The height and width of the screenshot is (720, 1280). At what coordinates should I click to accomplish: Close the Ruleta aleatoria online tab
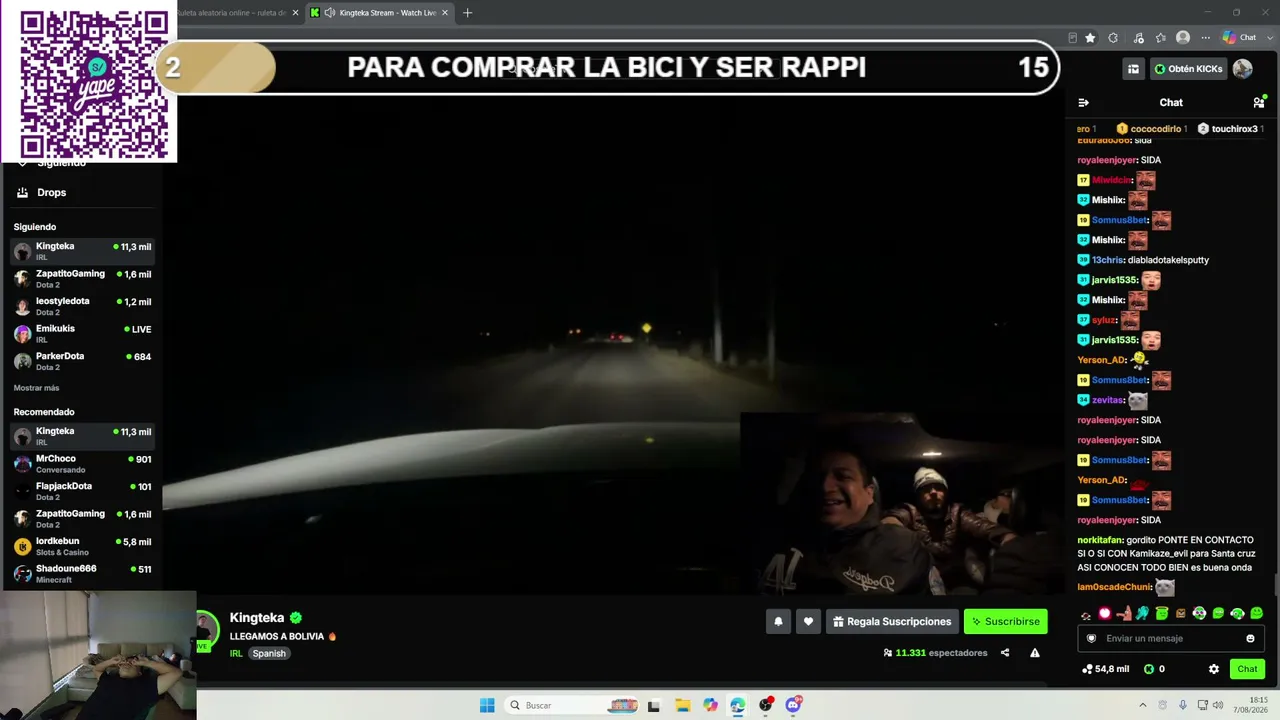(x=295, y=13)
